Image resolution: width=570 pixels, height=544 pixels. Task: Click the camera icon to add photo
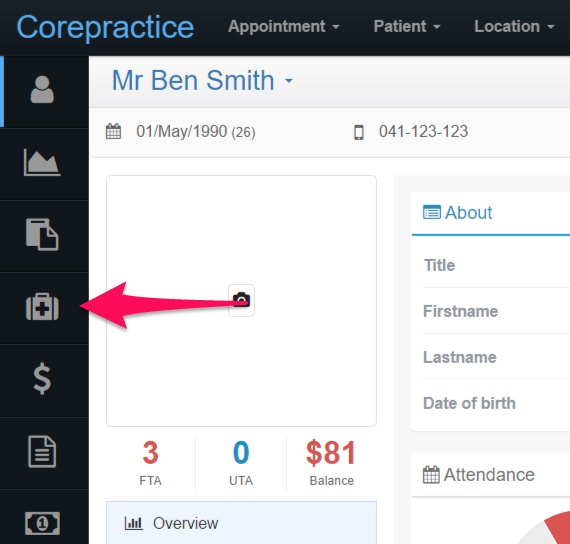(241, 300)
